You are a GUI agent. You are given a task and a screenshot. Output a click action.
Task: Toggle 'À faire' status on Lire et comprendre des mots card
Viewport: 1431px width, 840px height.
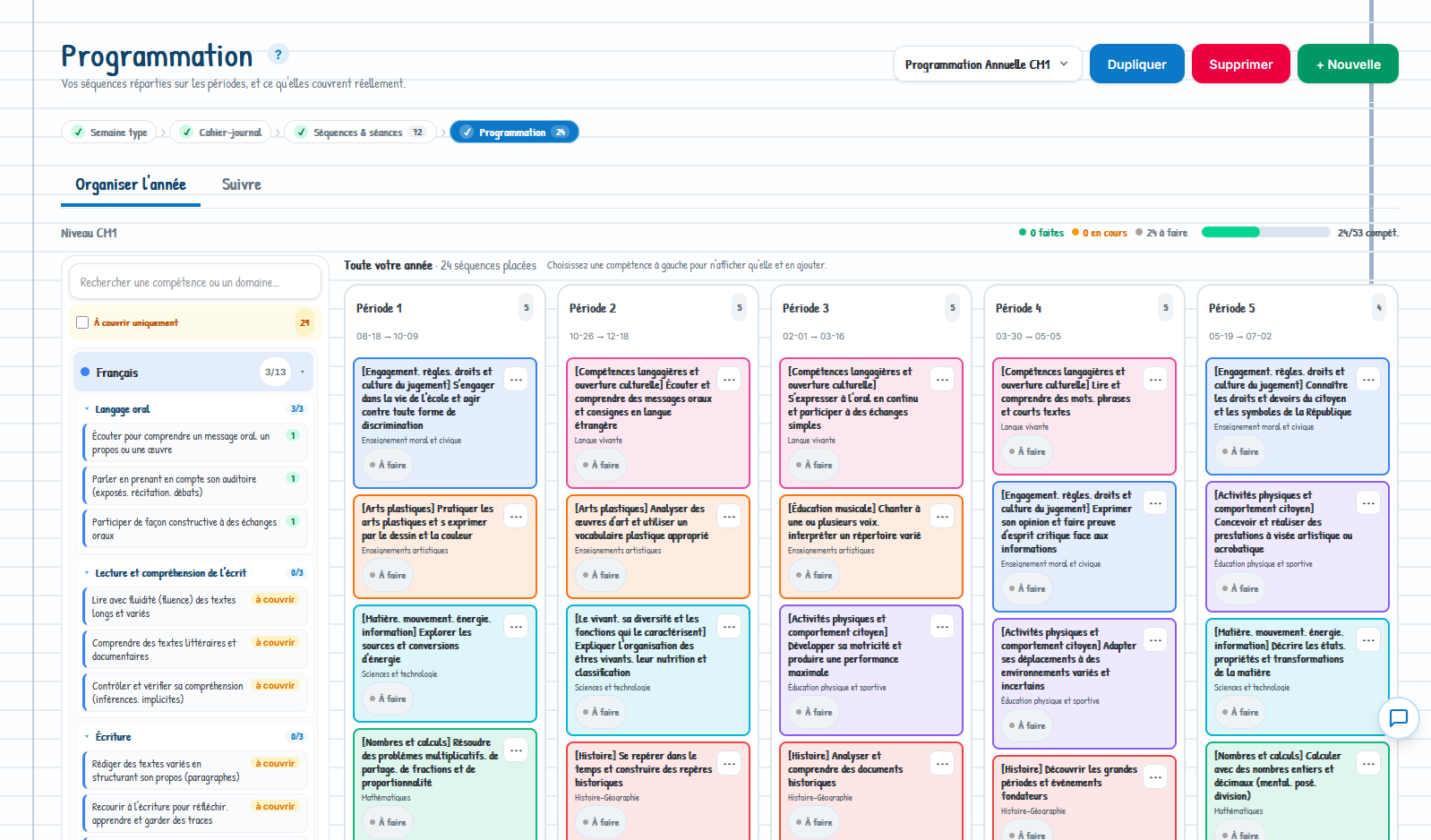click(x=1027, y=451)
